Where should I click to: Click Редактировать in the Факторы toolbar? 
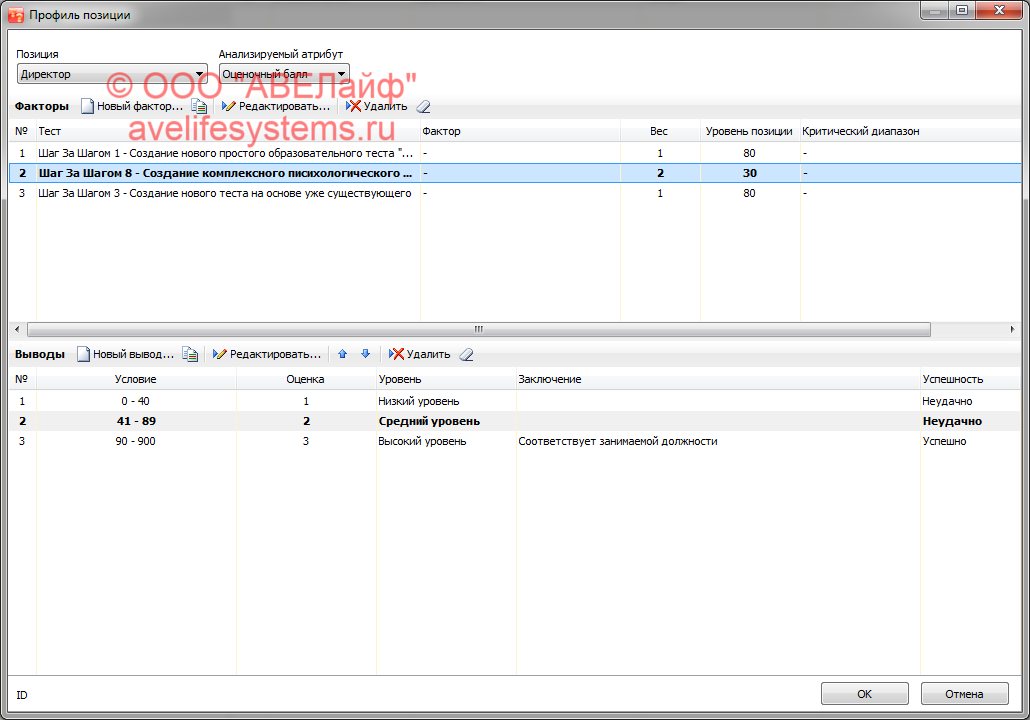click(x=276, y=106)
